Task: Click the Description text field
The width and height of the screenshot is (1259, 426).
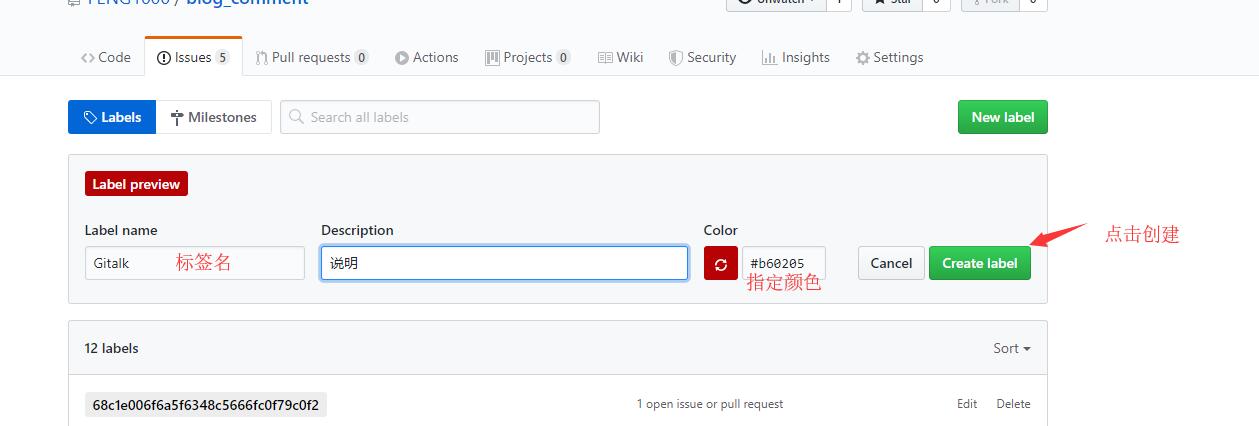Action: [504, 263]
